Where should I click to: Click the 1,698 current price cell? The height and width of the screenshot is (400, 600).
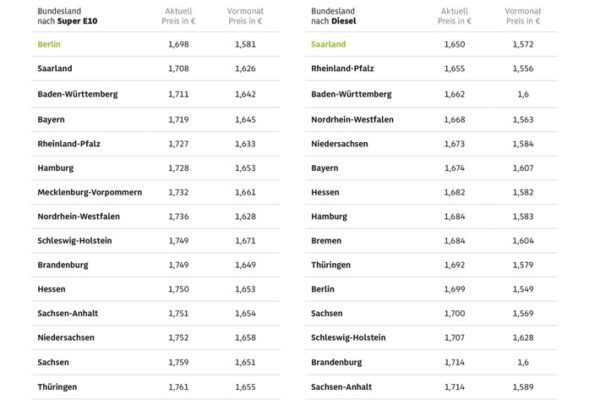180,45
